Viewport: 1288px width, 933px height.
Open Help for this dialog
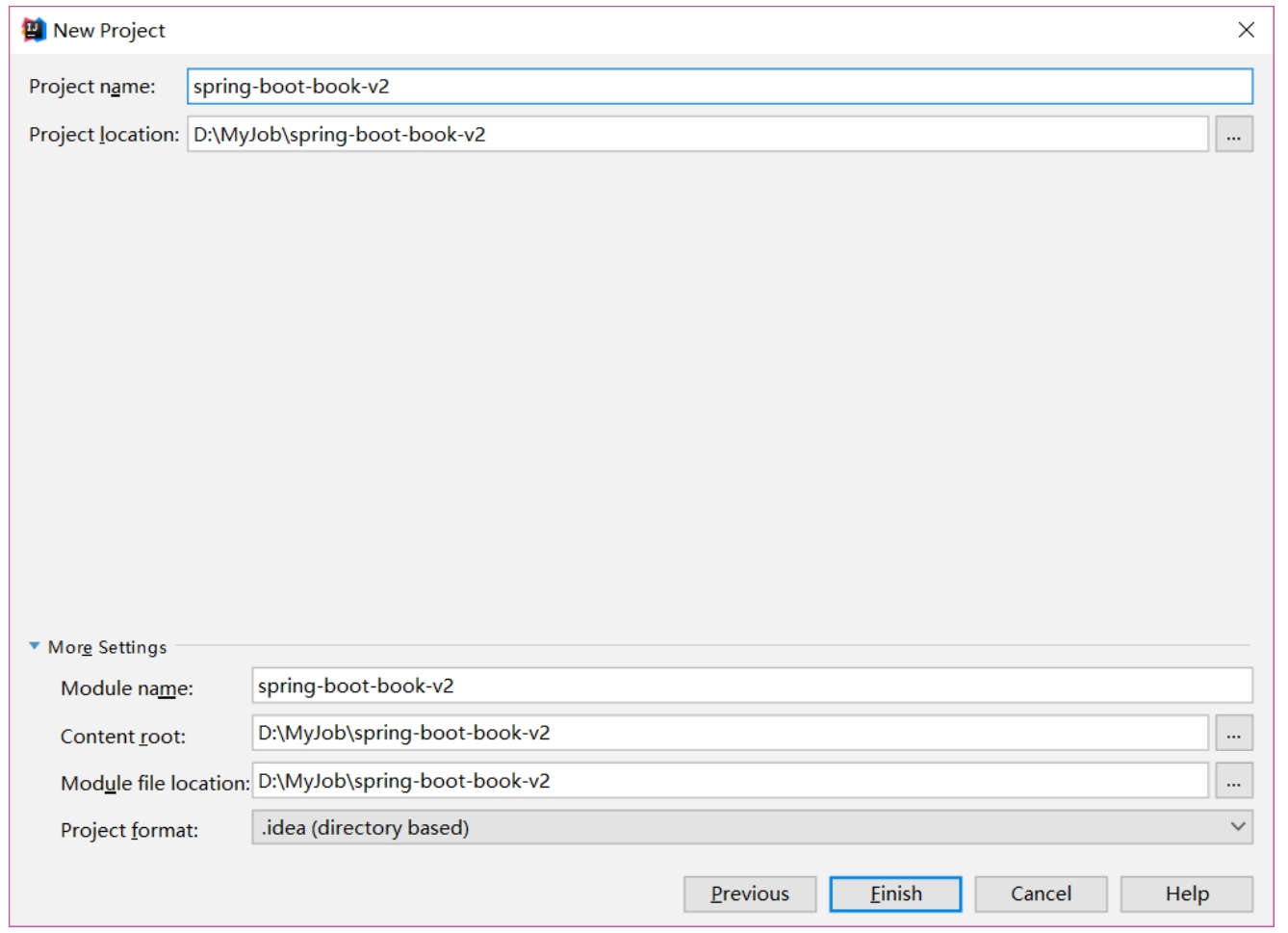(x=1186, y=894)
